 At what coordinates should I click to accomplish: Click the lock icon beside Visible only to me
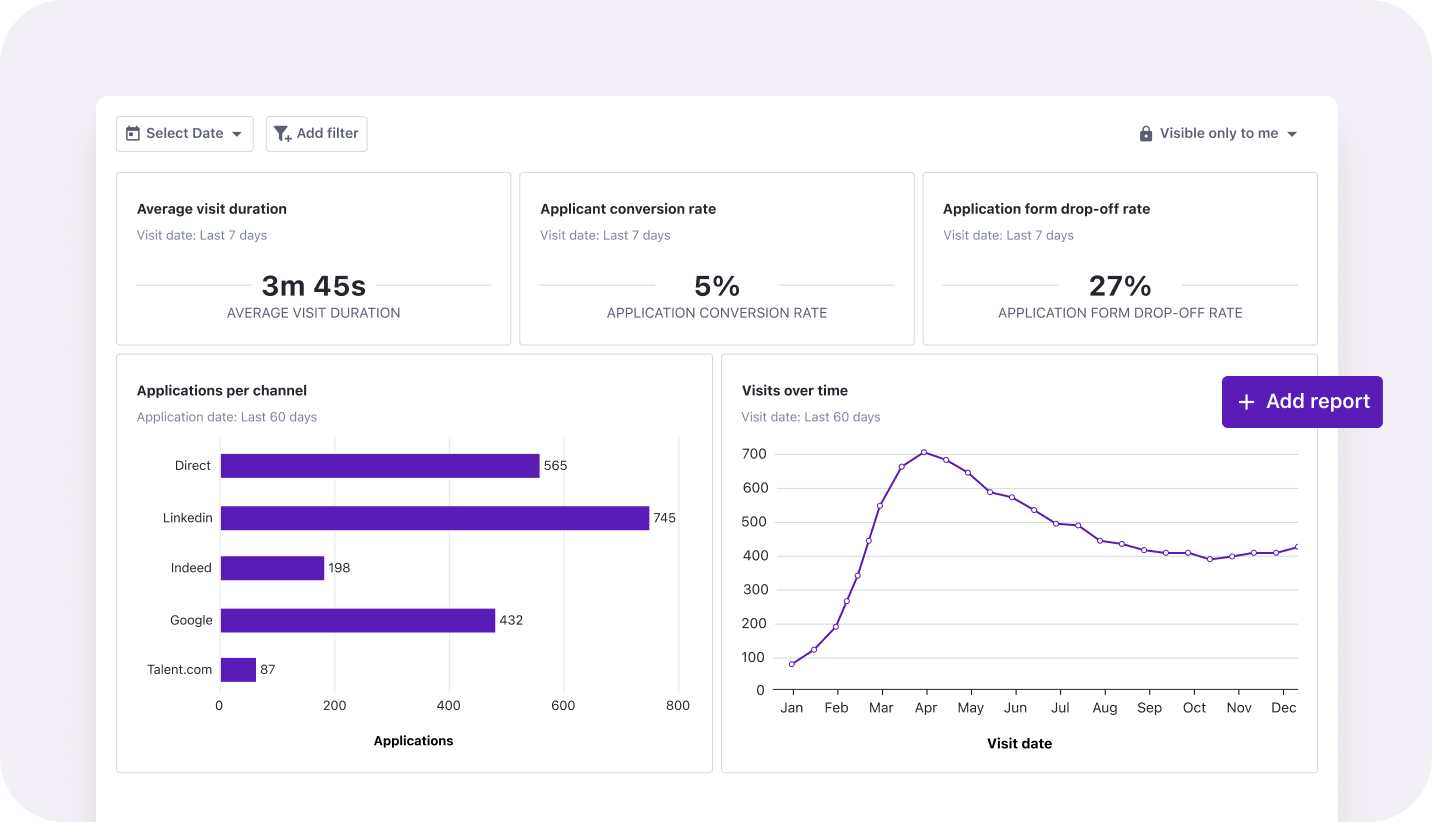click(x=1146, y=133)
